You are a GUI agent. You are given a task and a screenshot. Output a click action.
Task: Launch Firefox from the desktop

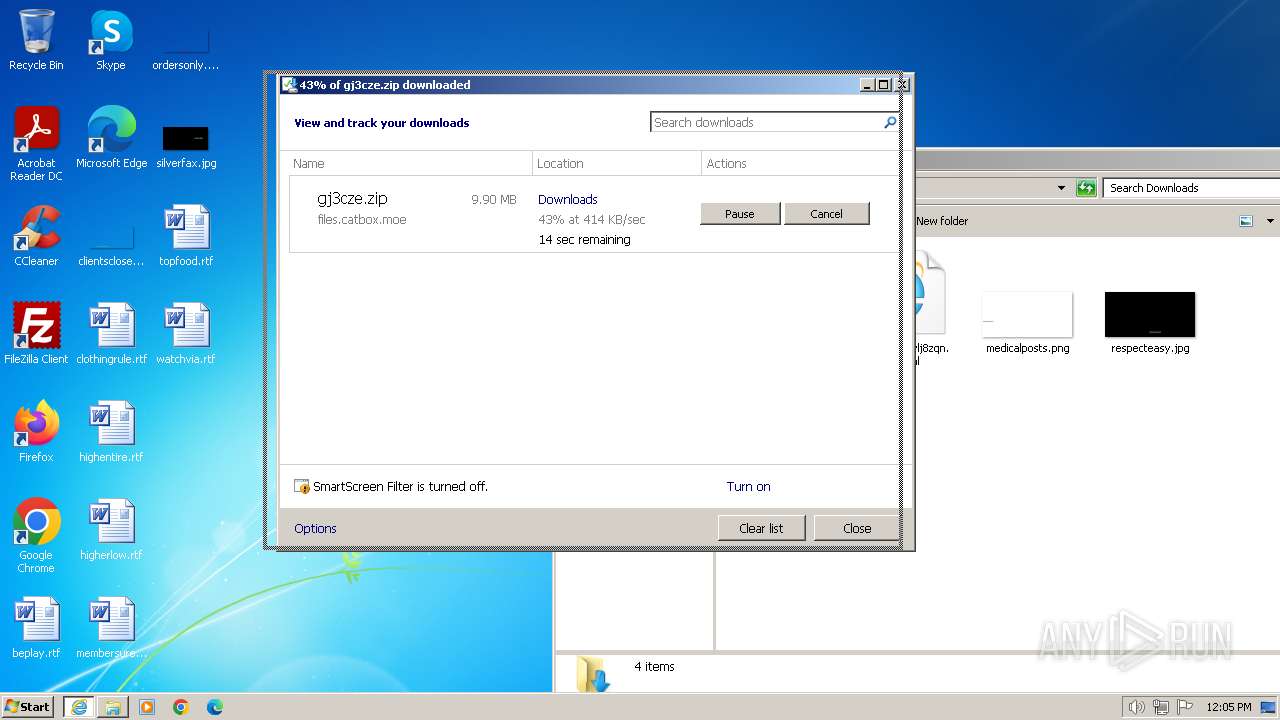[x=36, y=432]
